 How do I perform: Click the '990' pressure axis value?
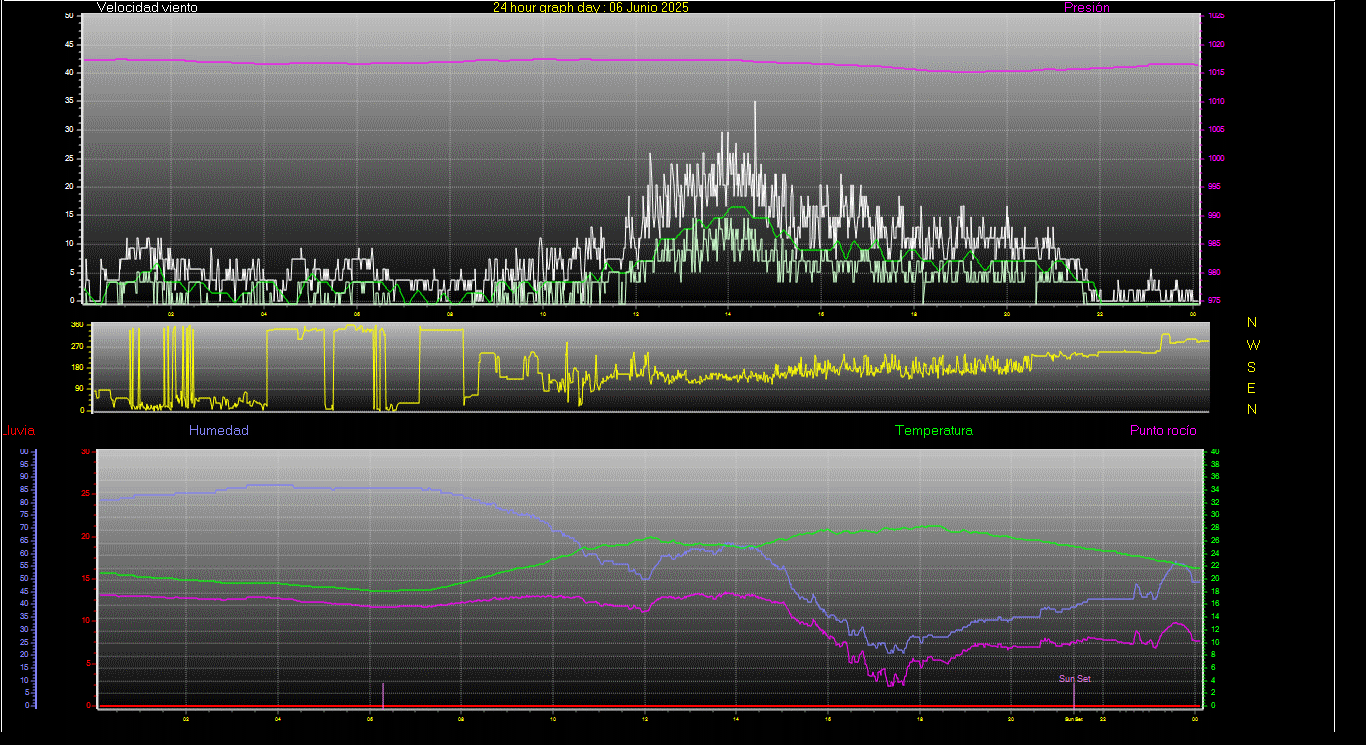pos(1214,215)
